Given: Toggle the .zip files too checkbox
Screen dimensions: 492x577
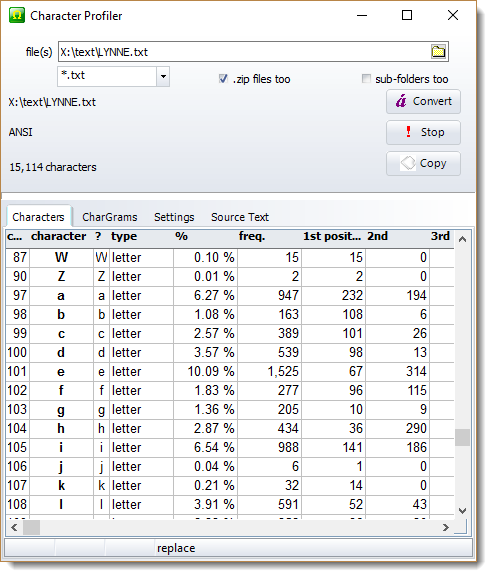Looking at the screenshot, I should [x=223, y=79].
